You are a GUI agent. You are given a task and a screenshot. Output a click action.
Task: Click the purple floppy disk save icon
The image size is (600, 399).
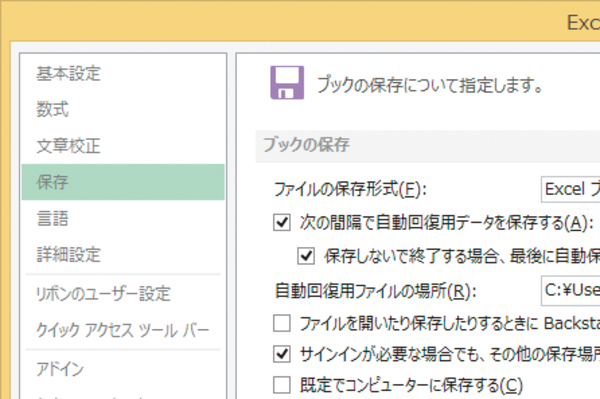click(287, 83)
